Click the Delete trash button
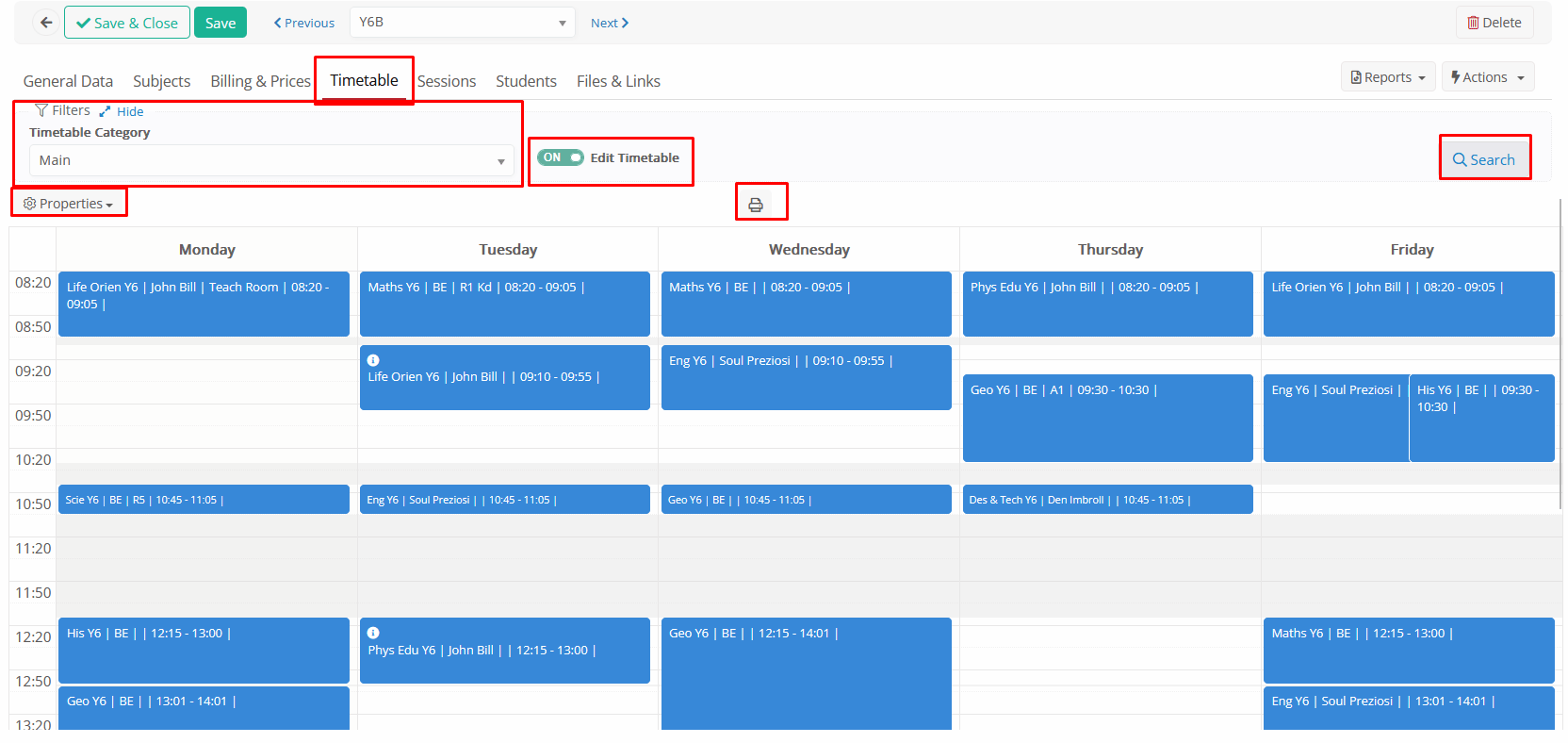The height and width of the screenshot is (743, 1568). [x=1494, y=23]
